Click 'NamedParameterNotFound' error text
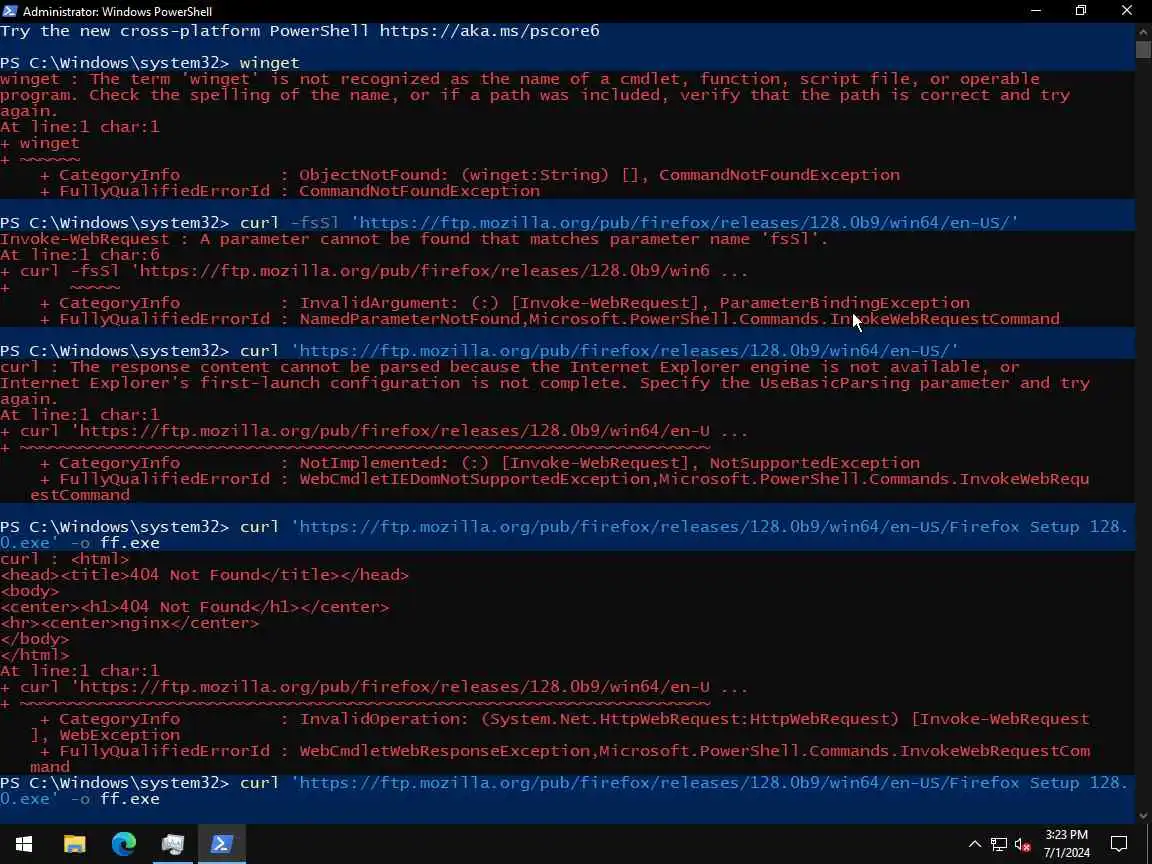 pyautogui.click(x=409, y=319)
